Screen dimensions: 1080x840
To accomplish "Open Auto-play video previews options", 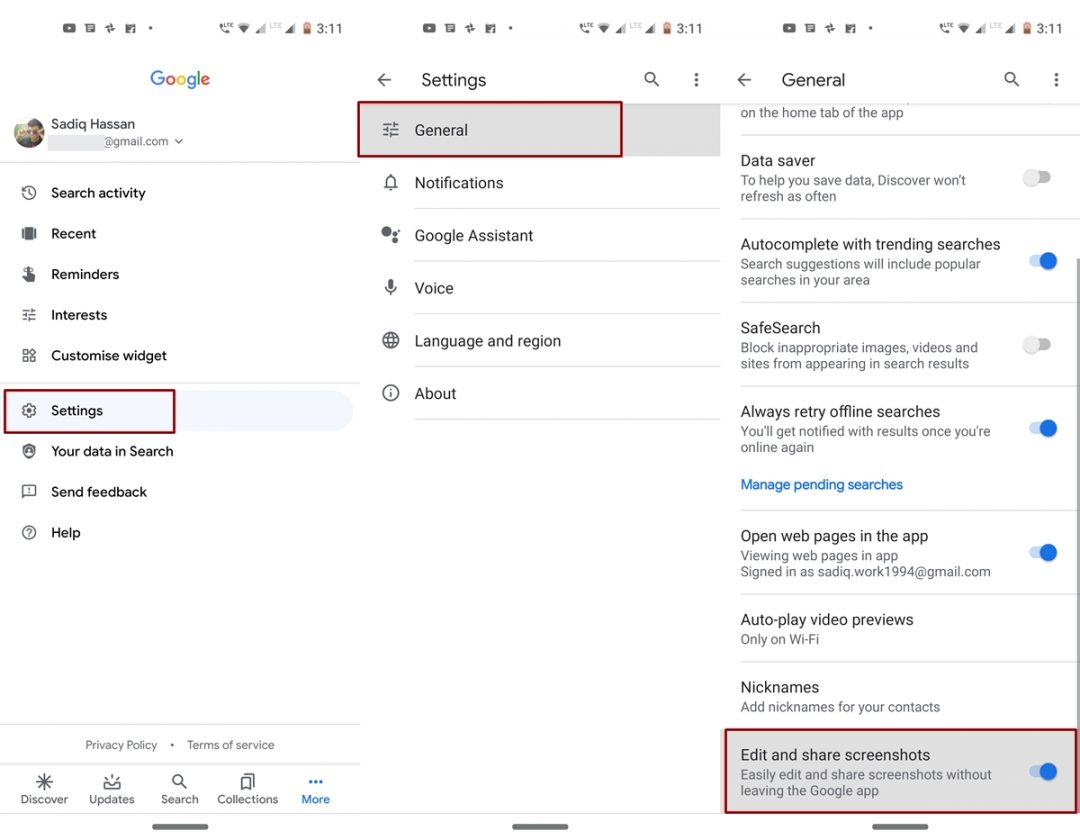I will click(902, 629).
